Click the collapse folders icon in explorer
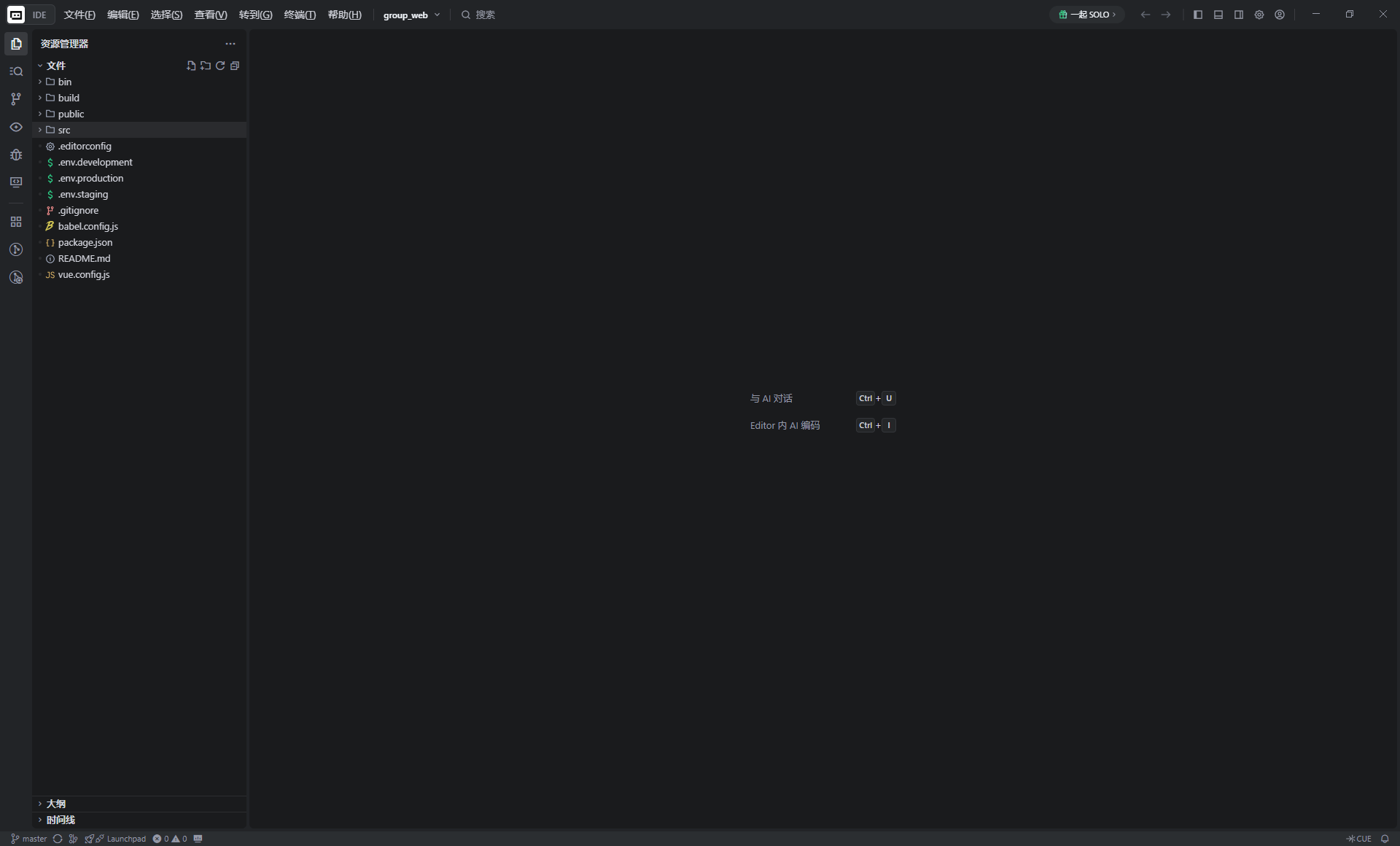Screen dimensions: 1400x846 click(x=235, y=66)
